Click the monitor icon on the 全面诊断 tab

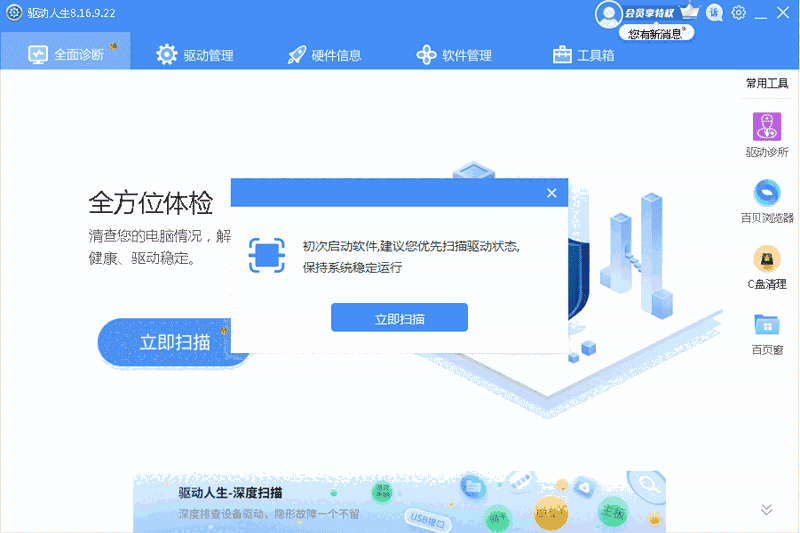pyautogui.click(x=38, y=55)
